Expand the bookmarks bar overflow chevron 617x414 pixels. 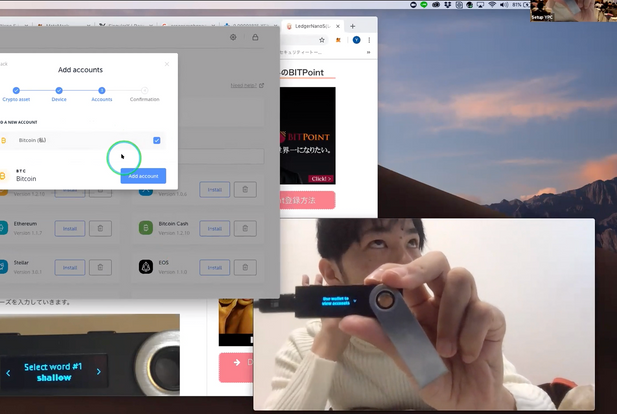[369, 52]
